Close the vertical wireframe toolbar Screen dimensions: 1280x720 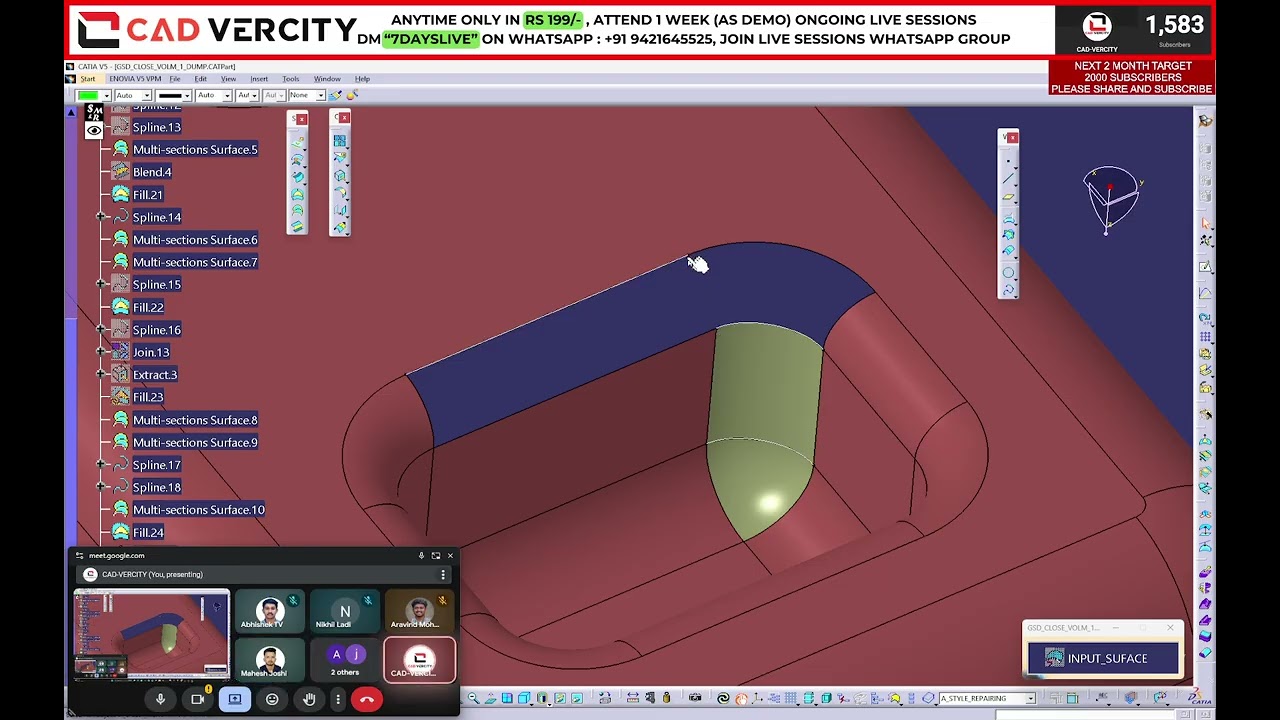1013,137
